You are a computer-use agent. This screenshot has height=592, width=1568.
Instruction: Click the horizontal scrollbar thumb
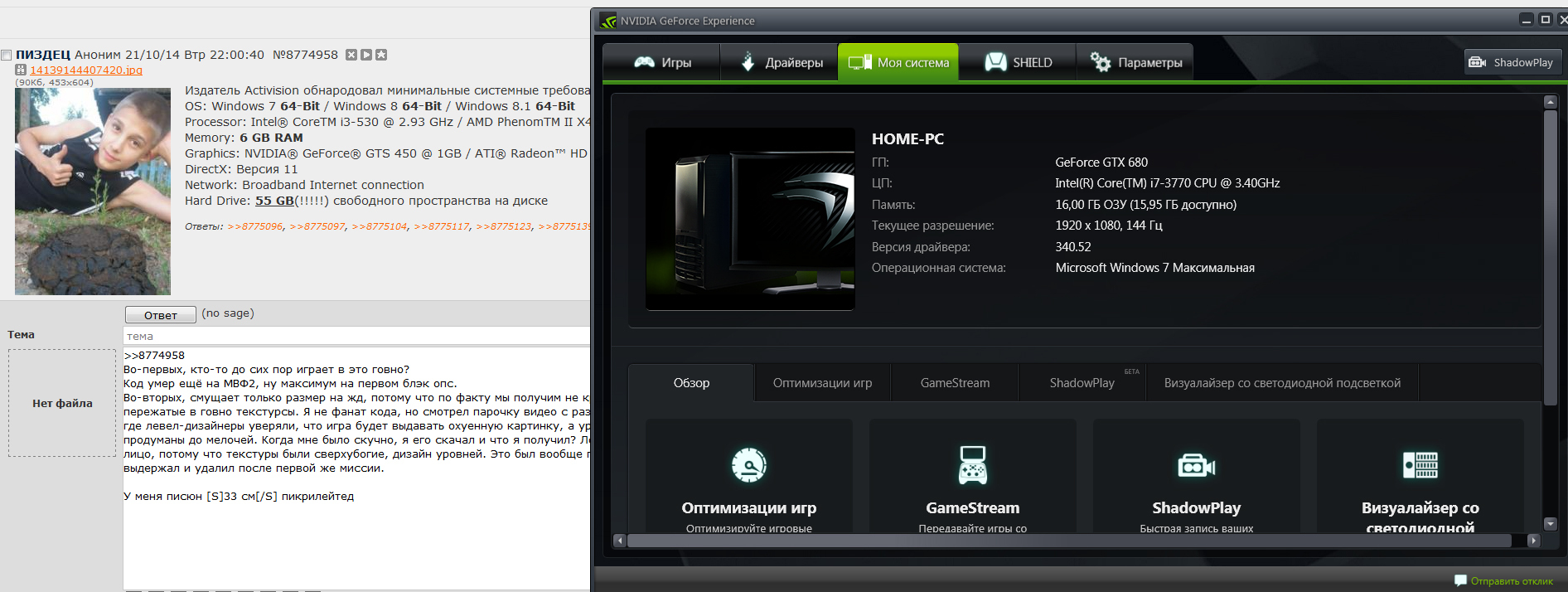click(x=1069, y=541)
